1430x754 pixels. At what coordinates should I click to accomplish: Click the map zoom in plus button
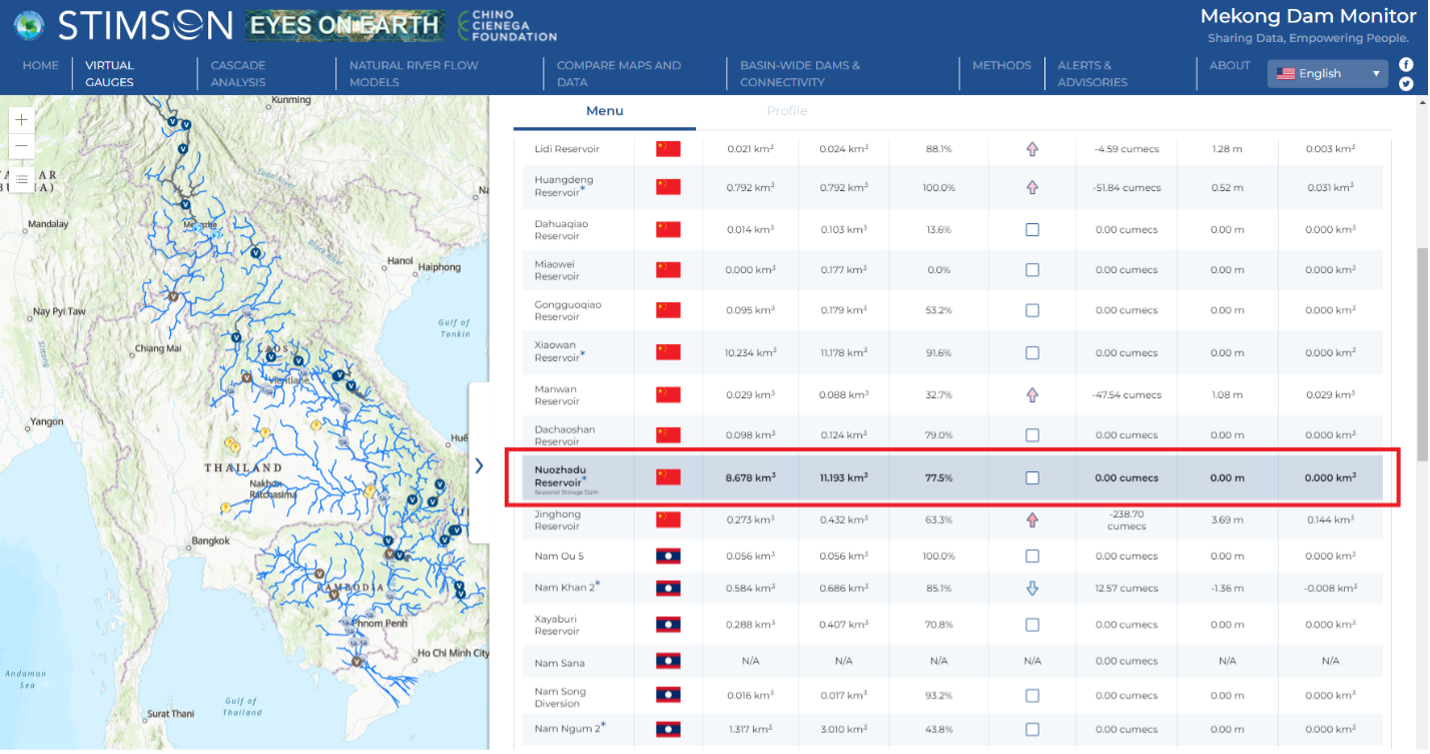[22, 120]
